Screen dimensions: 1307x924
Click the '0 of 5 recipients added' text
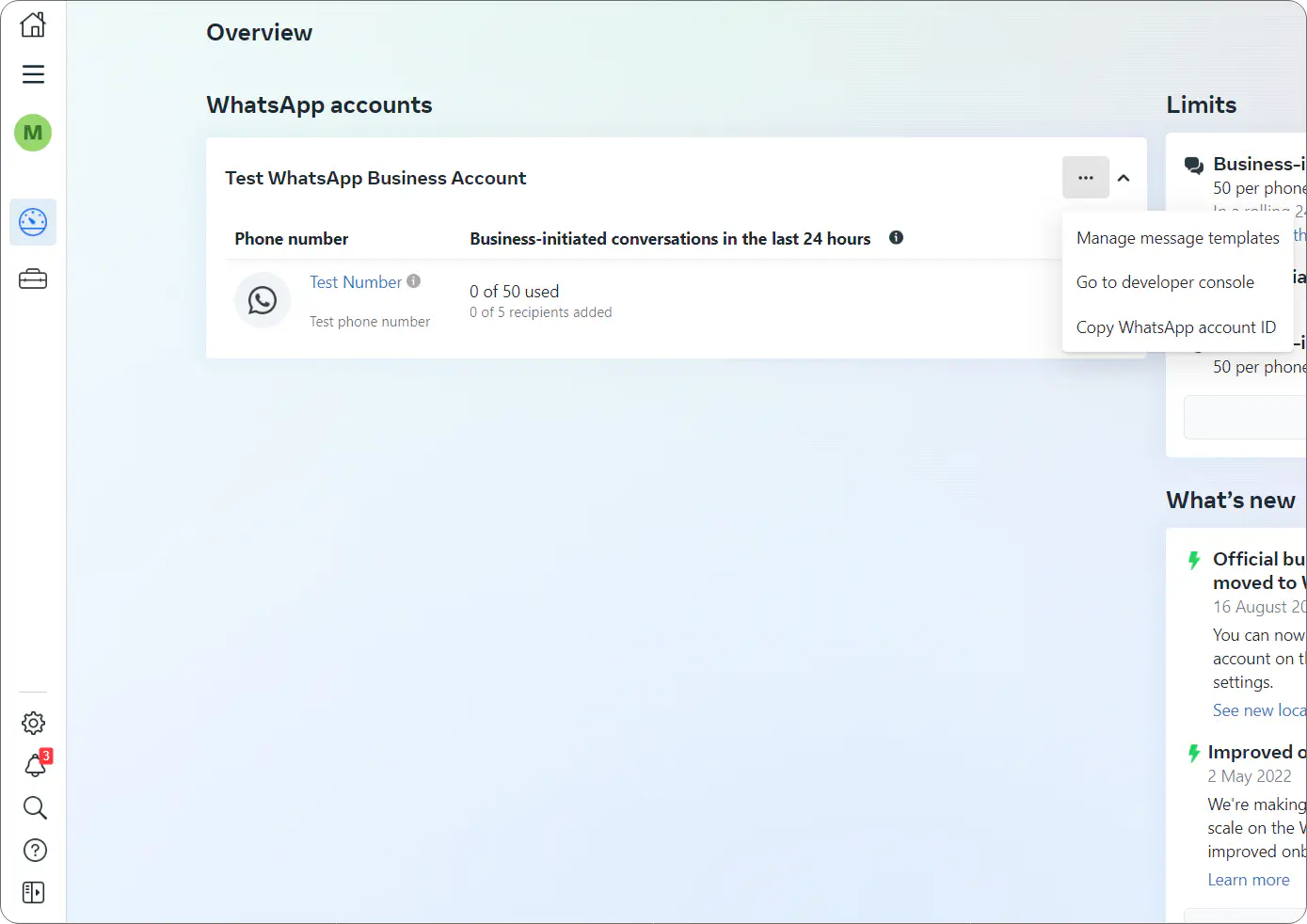coord(540,312)
